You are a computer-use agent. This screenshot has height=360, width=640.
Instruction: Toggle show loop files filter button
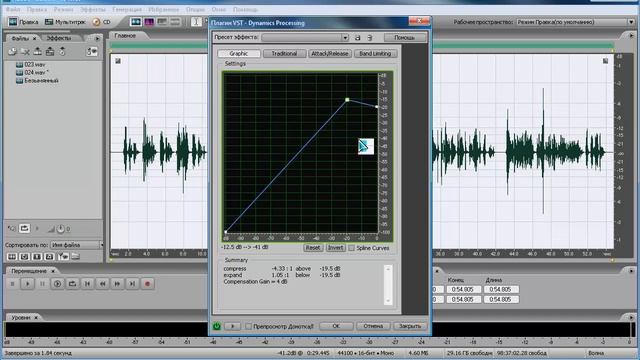click(24, 257)
